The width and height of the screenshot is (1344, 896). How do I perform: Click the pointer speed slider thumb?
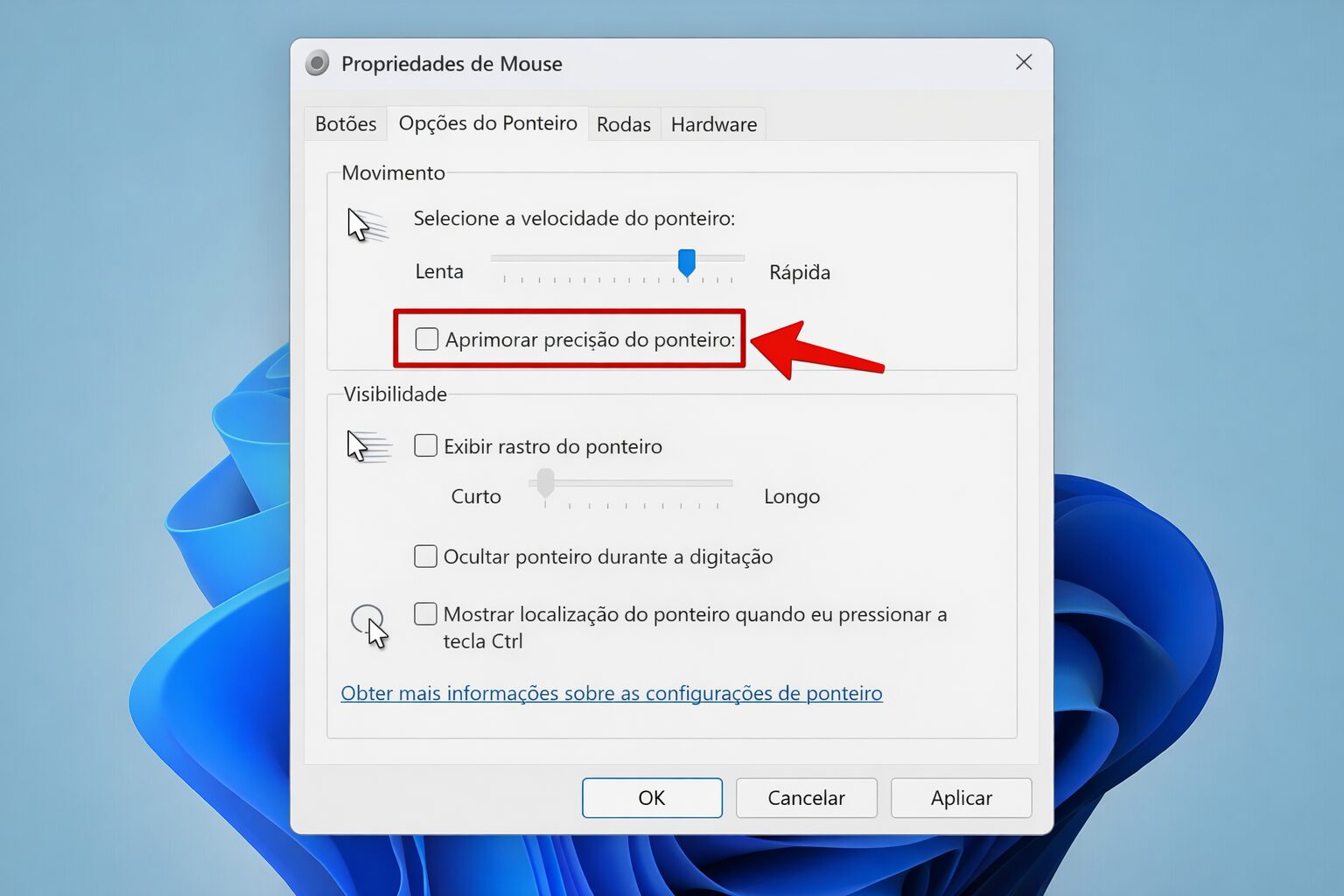click(687, 262)
